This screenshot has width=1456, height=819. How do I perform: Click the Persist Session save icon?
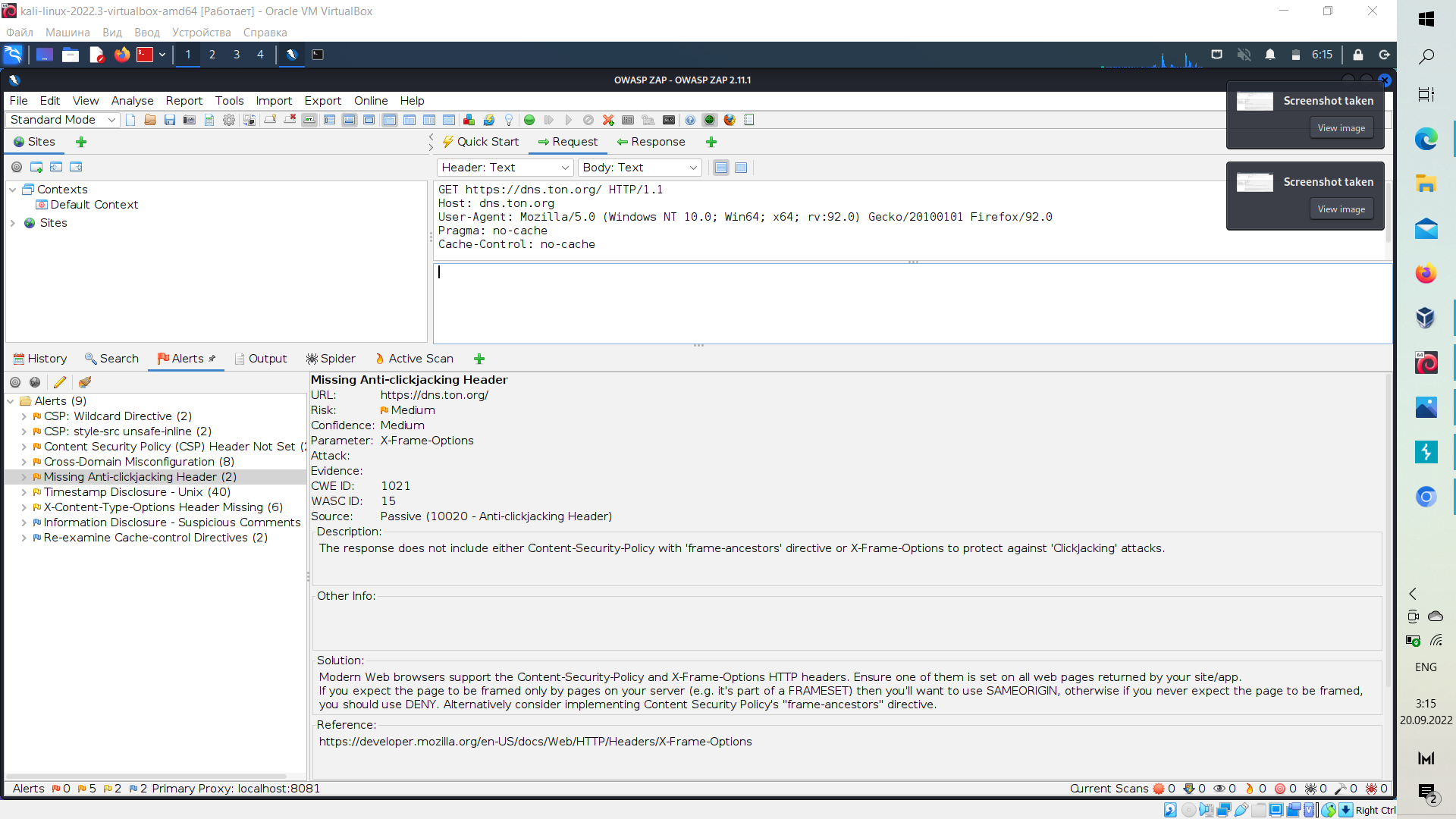pos(170,120)
